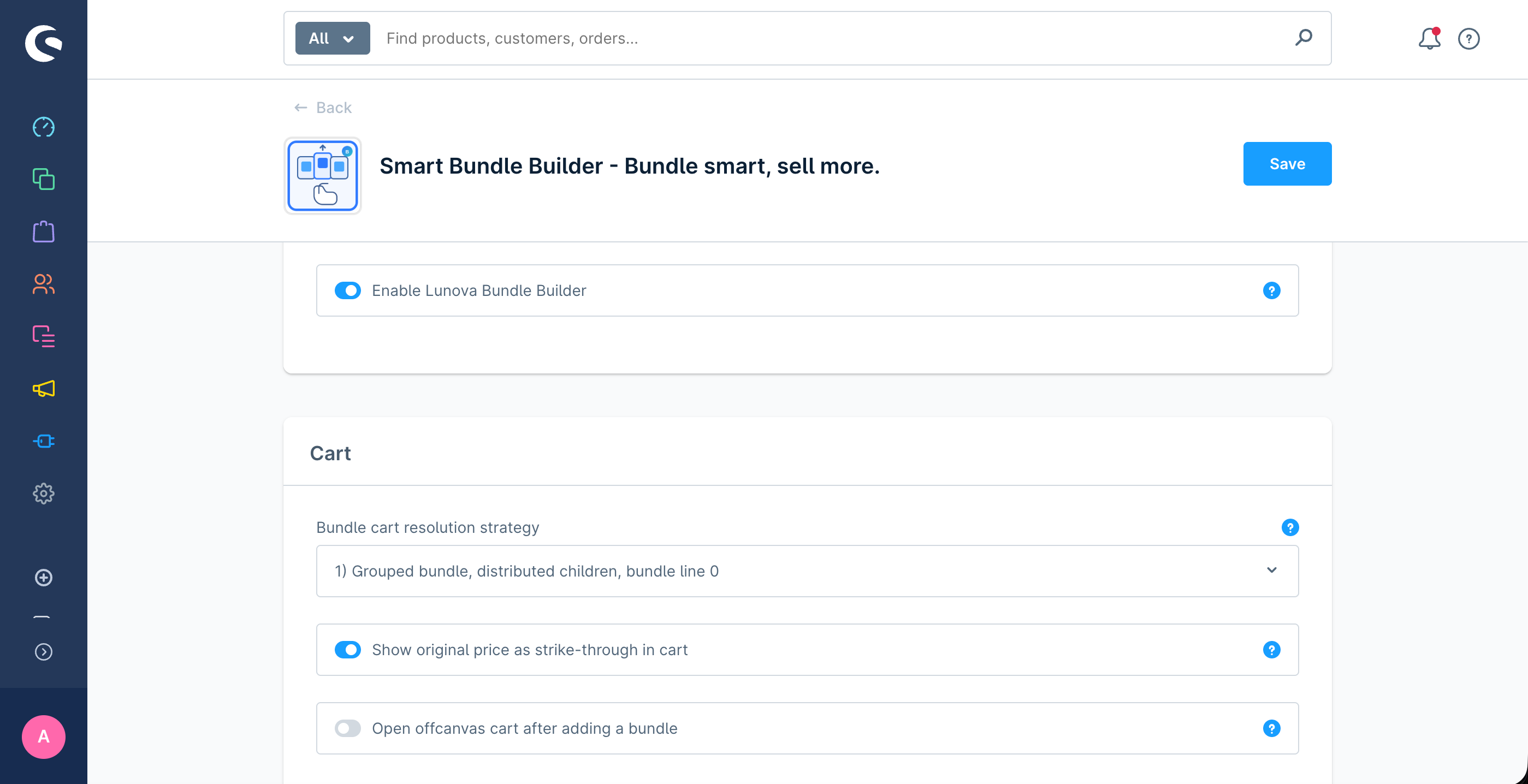Turn off strike-through price display in cart
The width and height of the screenshot is (1528, 784).
coord(348,649)
